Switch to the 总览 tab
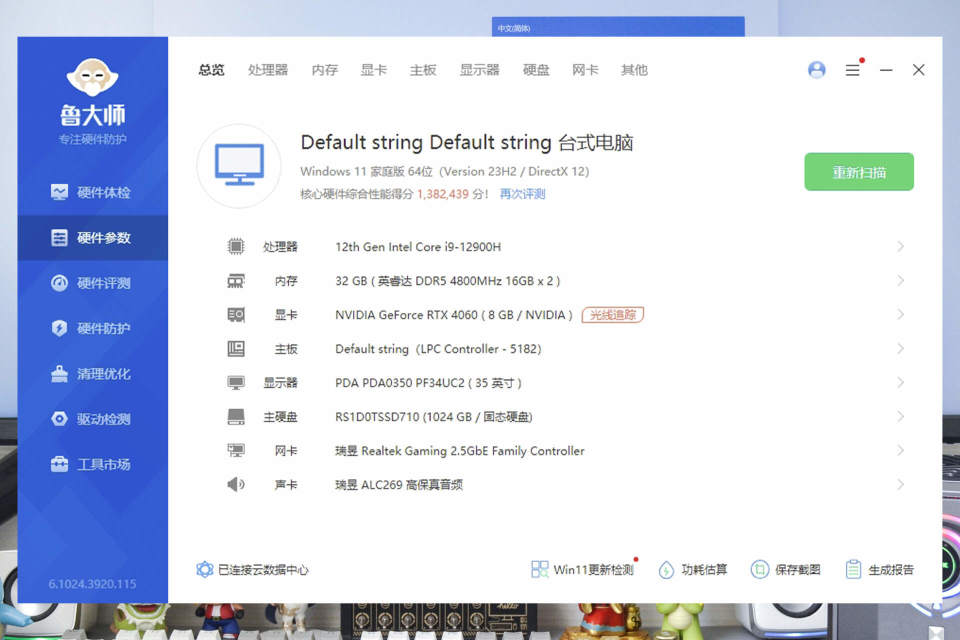Image resolution: width=960 pixels, height=640 pixels. 211,70
